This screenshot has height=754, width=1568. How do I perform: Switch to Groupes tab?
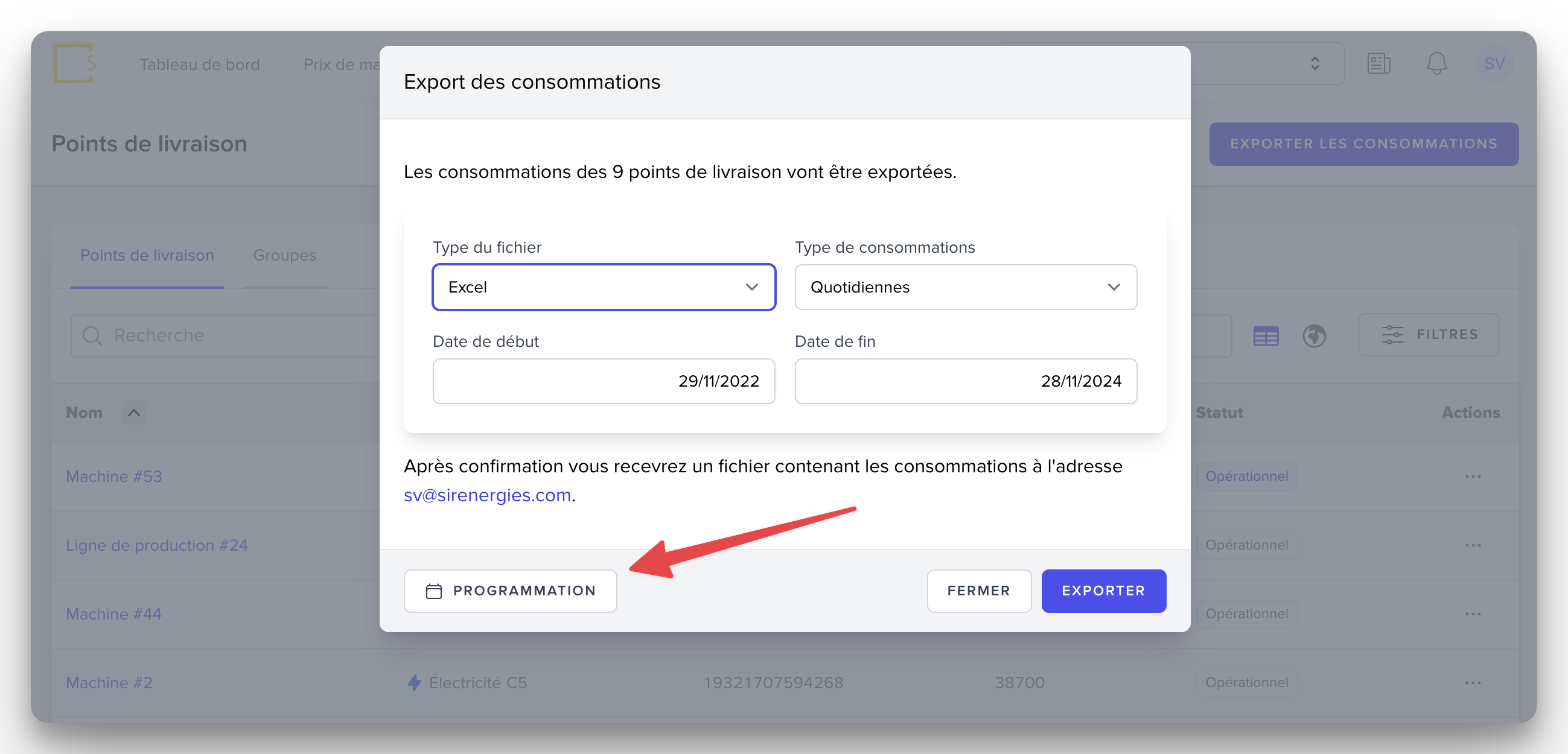pyautogui.click(x=284, y=255)
